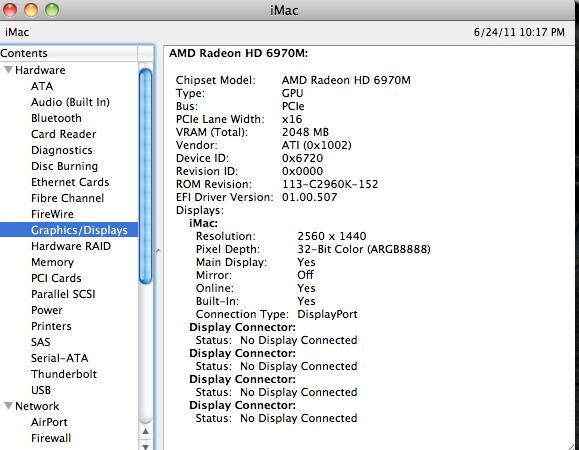Select Power in the Hardware list
579x450 pixels.
click(x=47, y=310)
